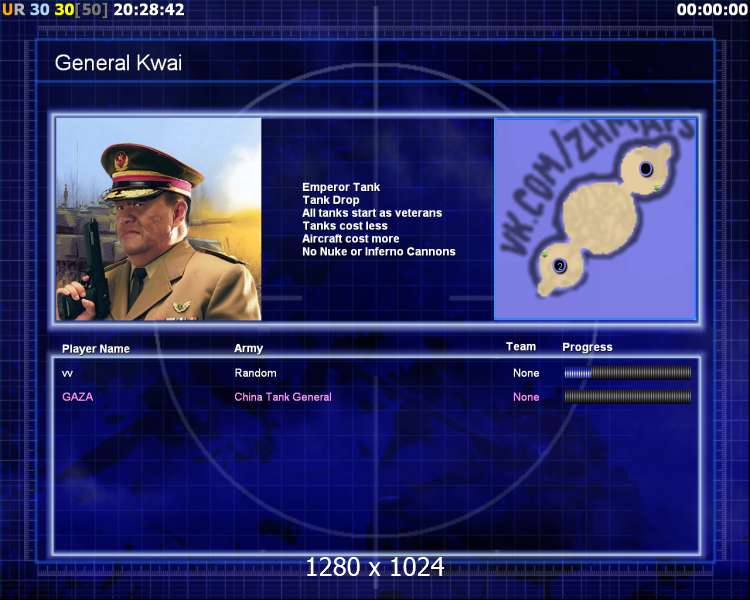Click the map preview thumbnail
This screenshot has height=600, width=750.
(x=595, y=219)
